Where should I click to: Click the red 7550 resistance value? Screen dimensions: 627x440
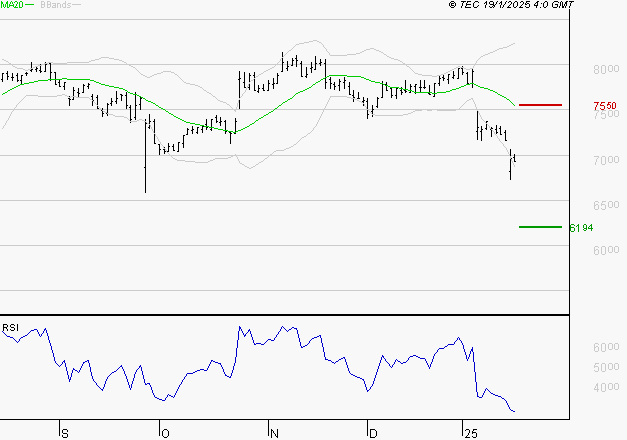605,106
